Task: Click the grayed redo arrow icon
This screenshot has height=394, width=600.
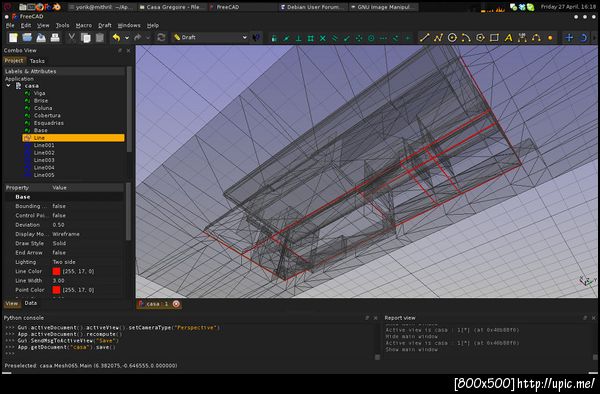Action: (x=137, y=37)
